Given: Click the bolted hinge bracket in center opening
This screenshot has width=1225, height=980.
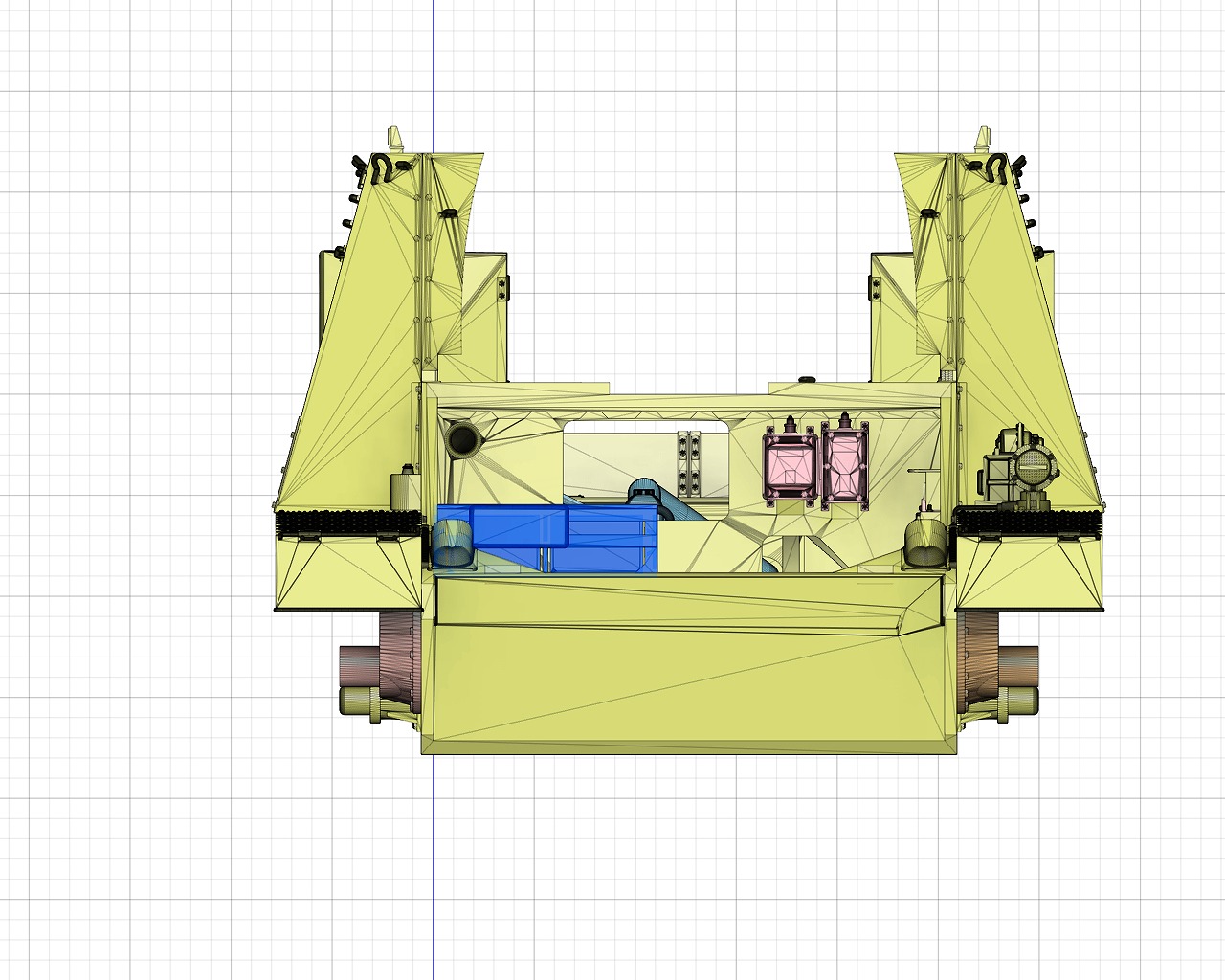Looking at the screenshot, I should click(689, 464).
